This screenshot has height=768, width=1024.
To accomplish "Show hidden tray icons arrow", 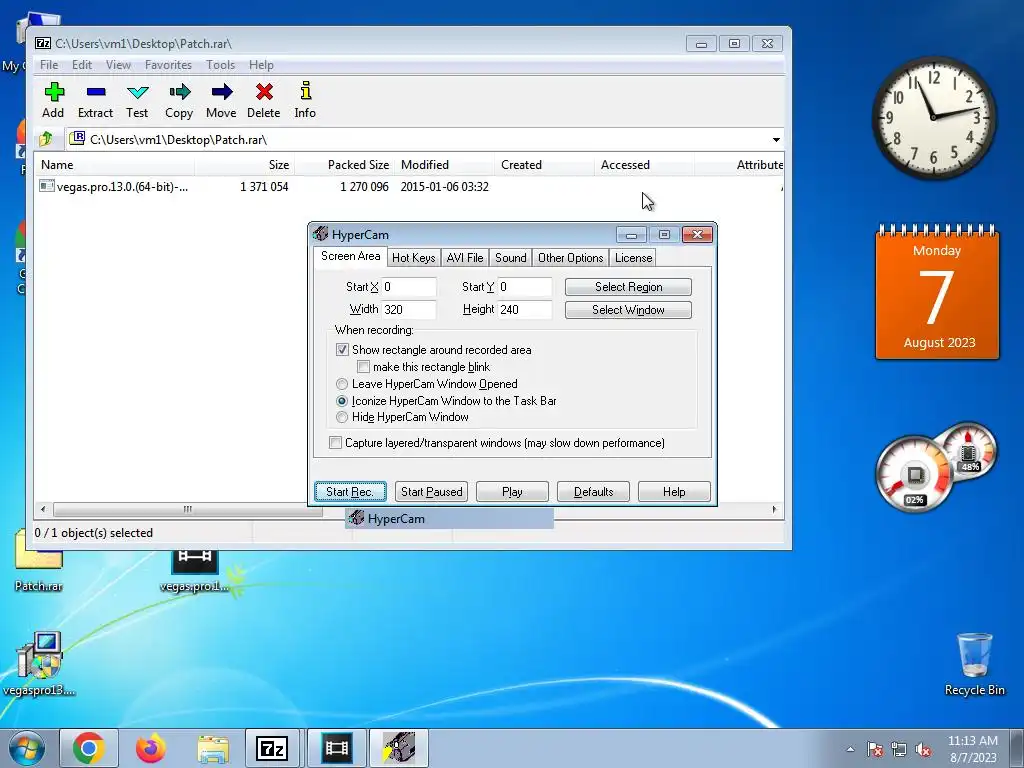I will click(x=850, y=749).
